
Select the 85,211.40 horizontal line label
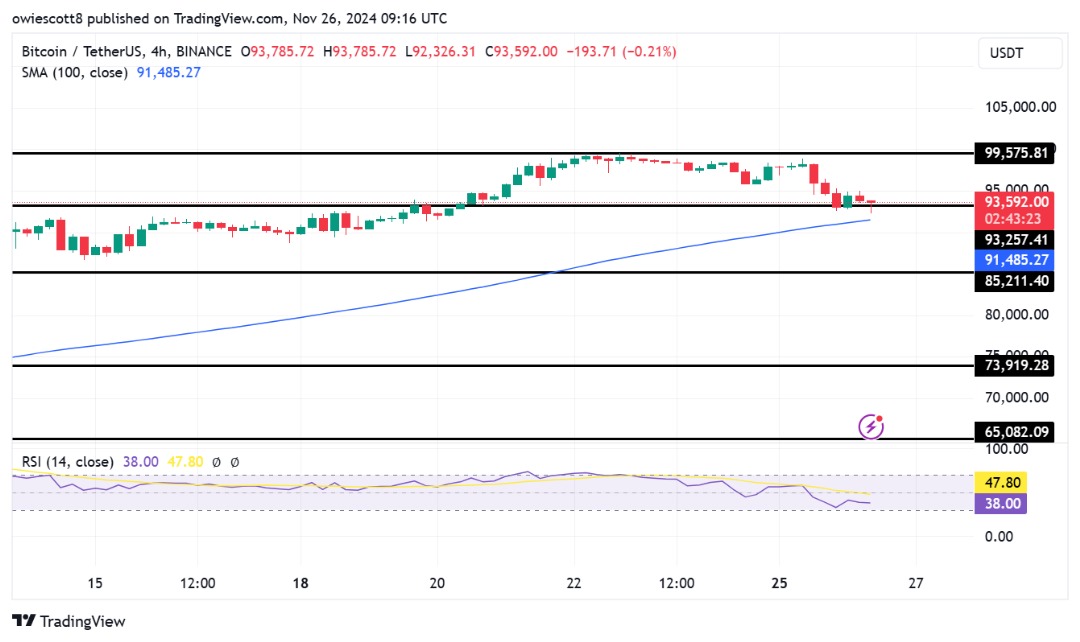pyautogui.click(x=1014, y=282)
